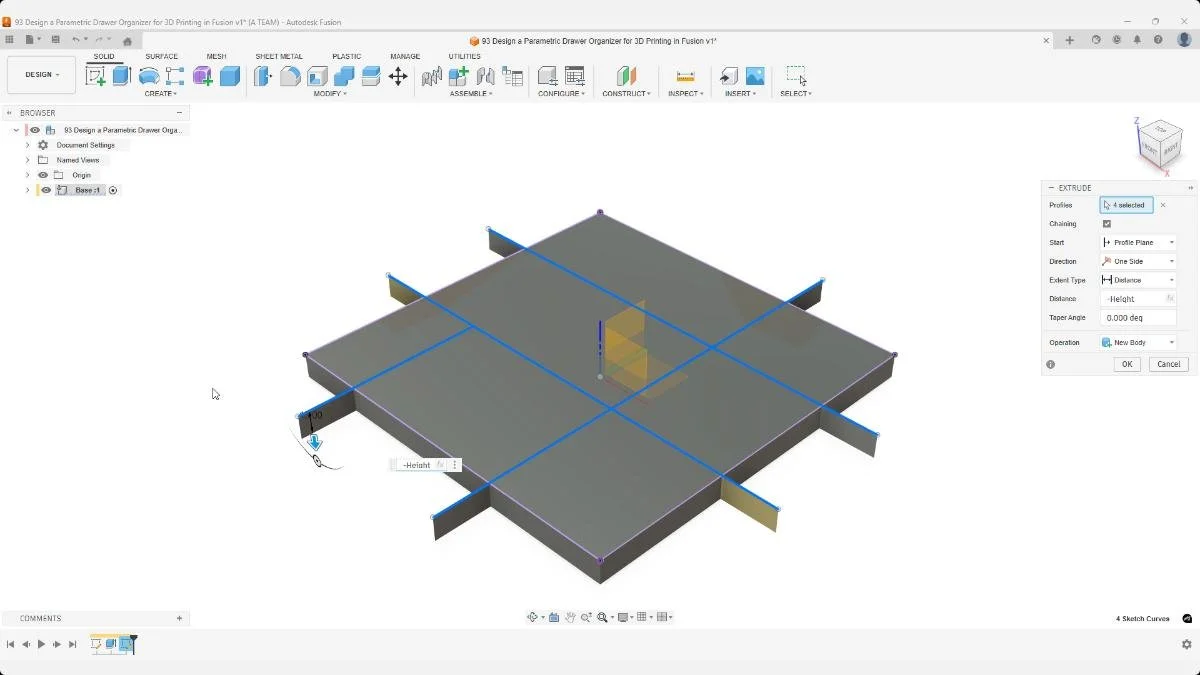Open the Operation dropdown showing New Body
The height and width of the screenshot is (675, 1200).
click(x=1138, y=342)
